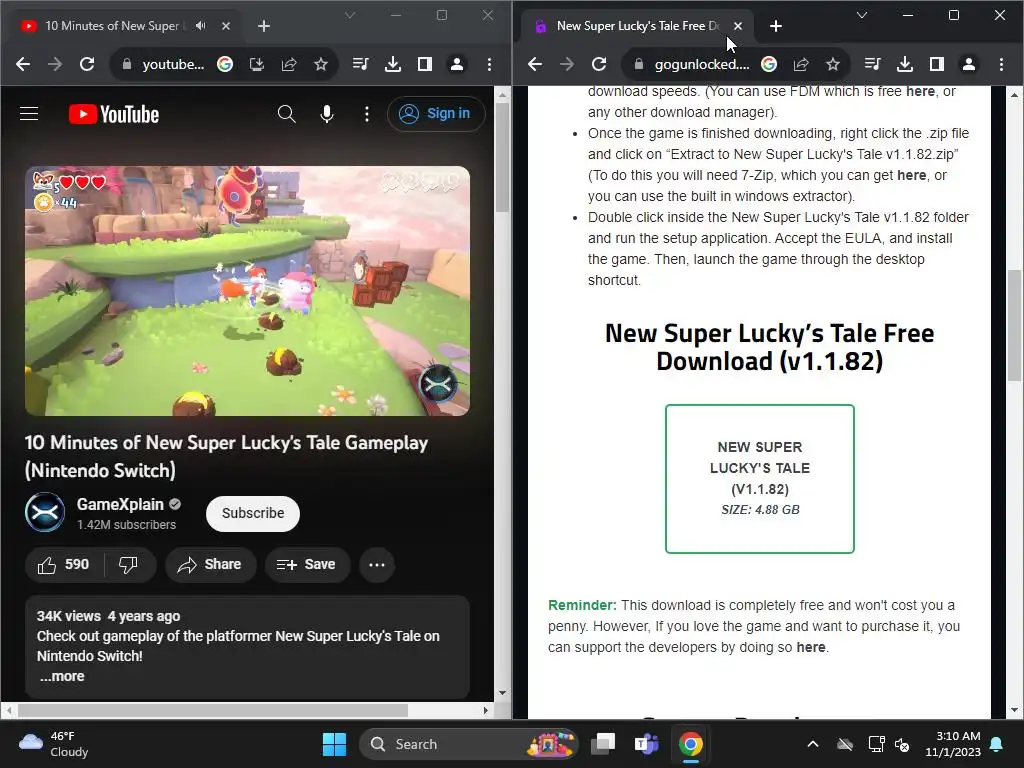Viewport: 1024px width, 768px height.
Task: Share the New Super Lucky's Tale video
Action: click(210, 564)
